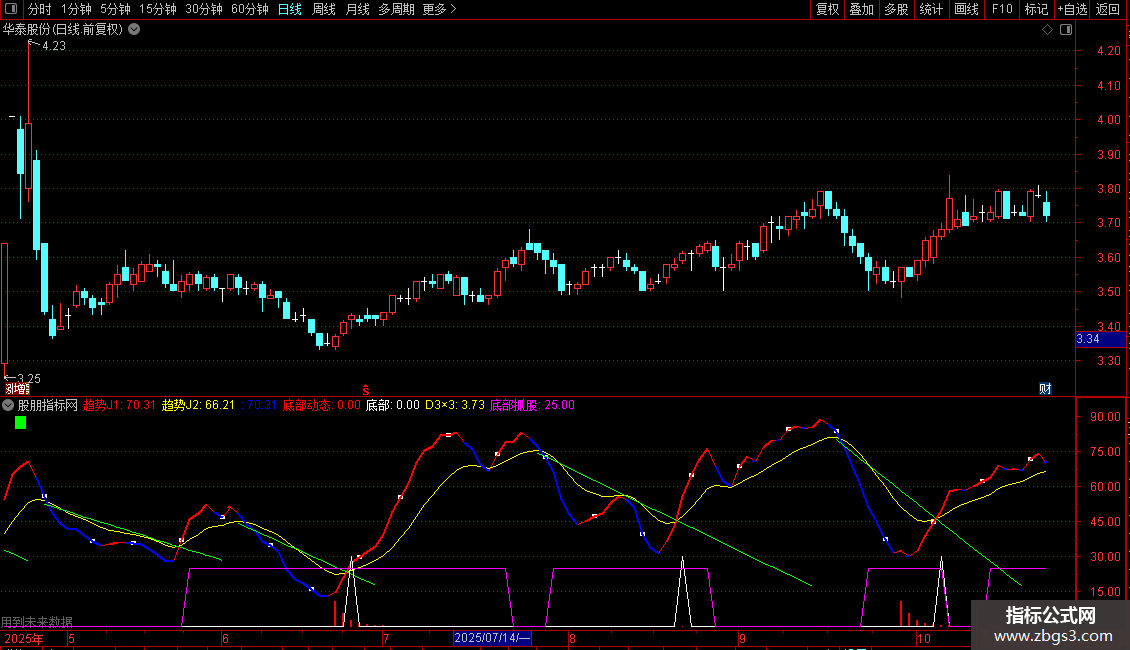This screenshot has width=1130, height=650.
Task: Click the 财 finance marker icon
Action: [1045, 389]
